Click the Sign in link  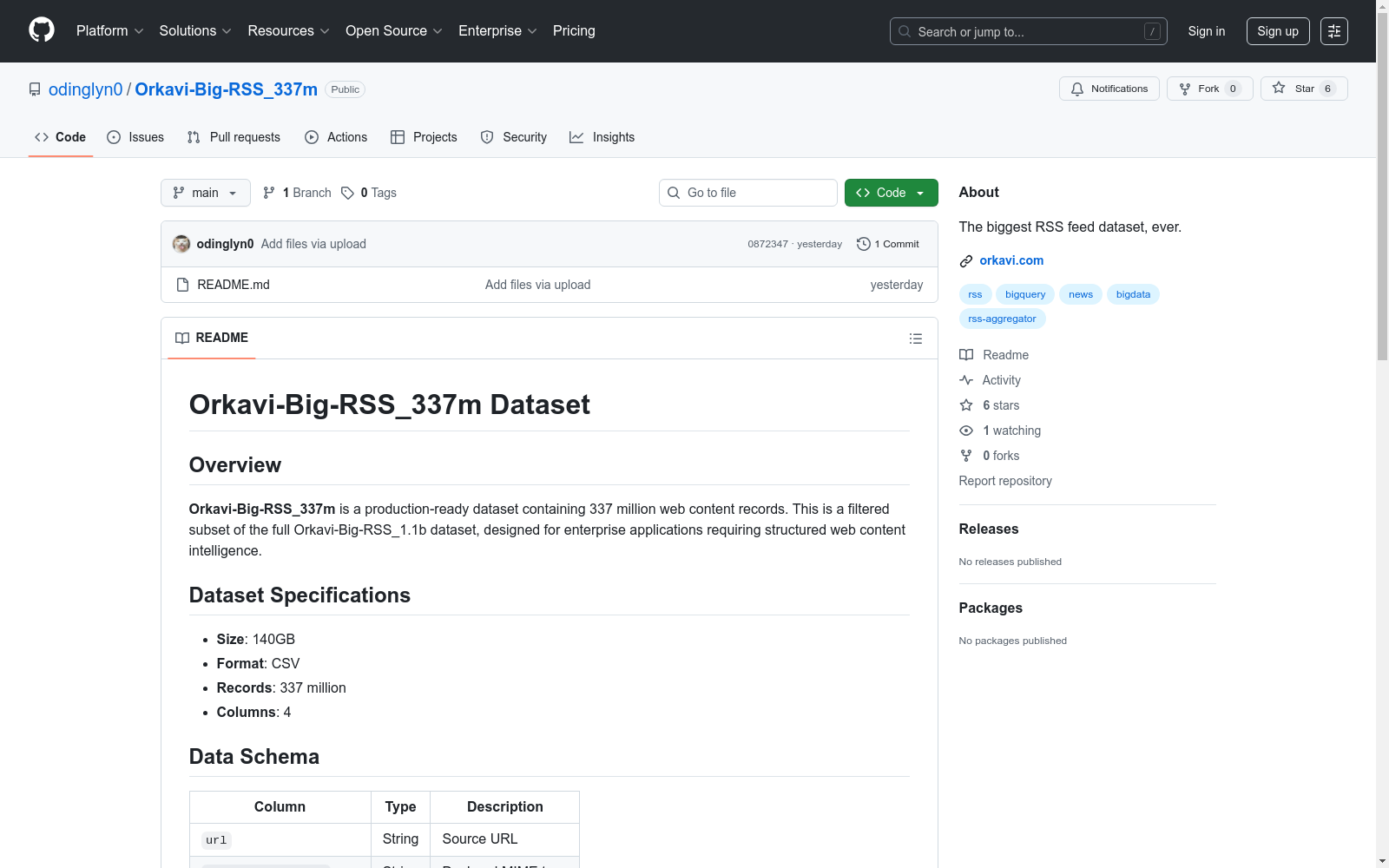(x=1207, y=31)
